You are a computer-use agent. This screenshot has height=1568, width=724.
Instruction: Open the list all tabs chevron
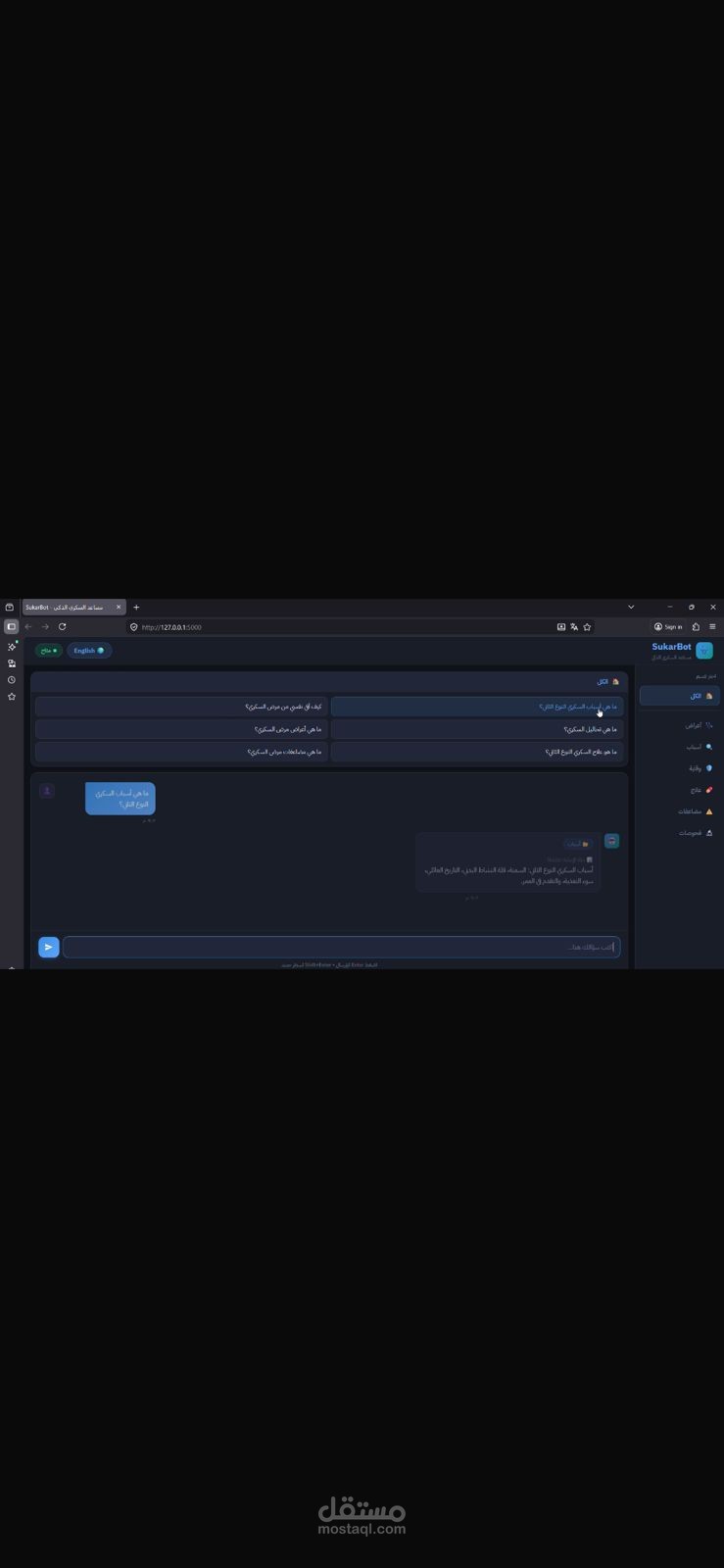pyautogui.click(x=631, y=608)
